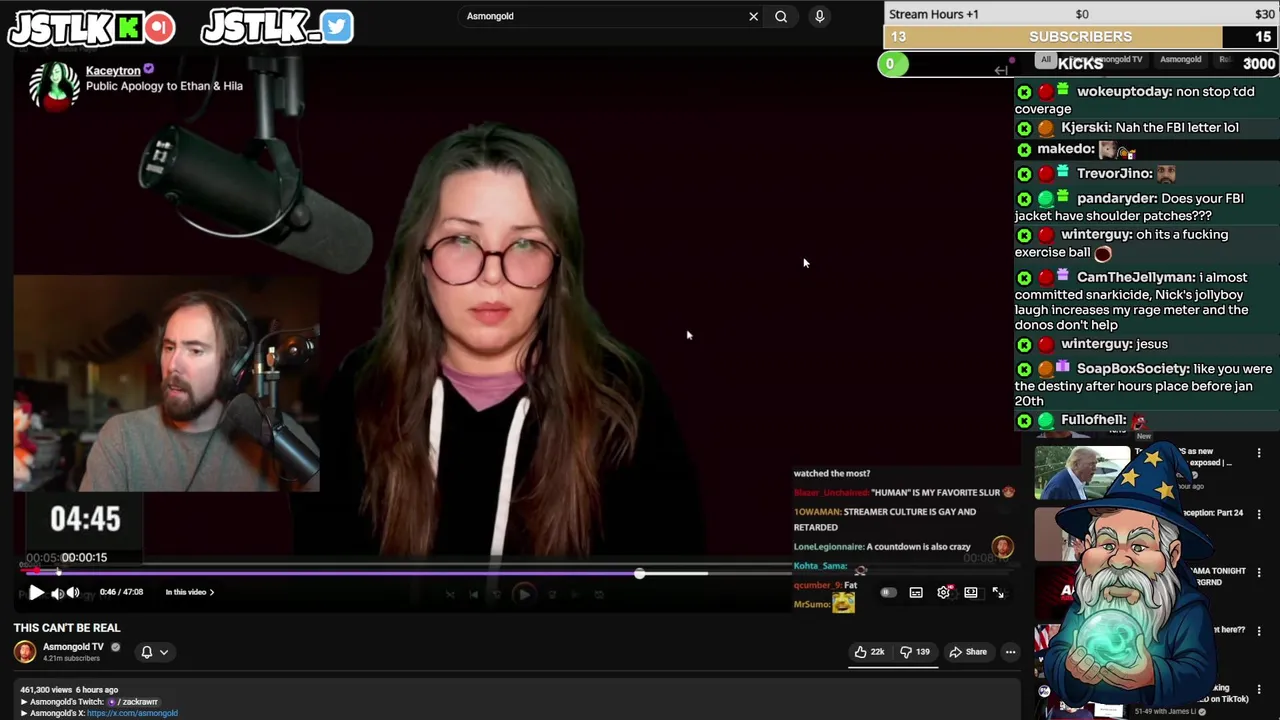
Task: Click the LoneLegionnaire message in video chat
Action: tap(882, 547)
